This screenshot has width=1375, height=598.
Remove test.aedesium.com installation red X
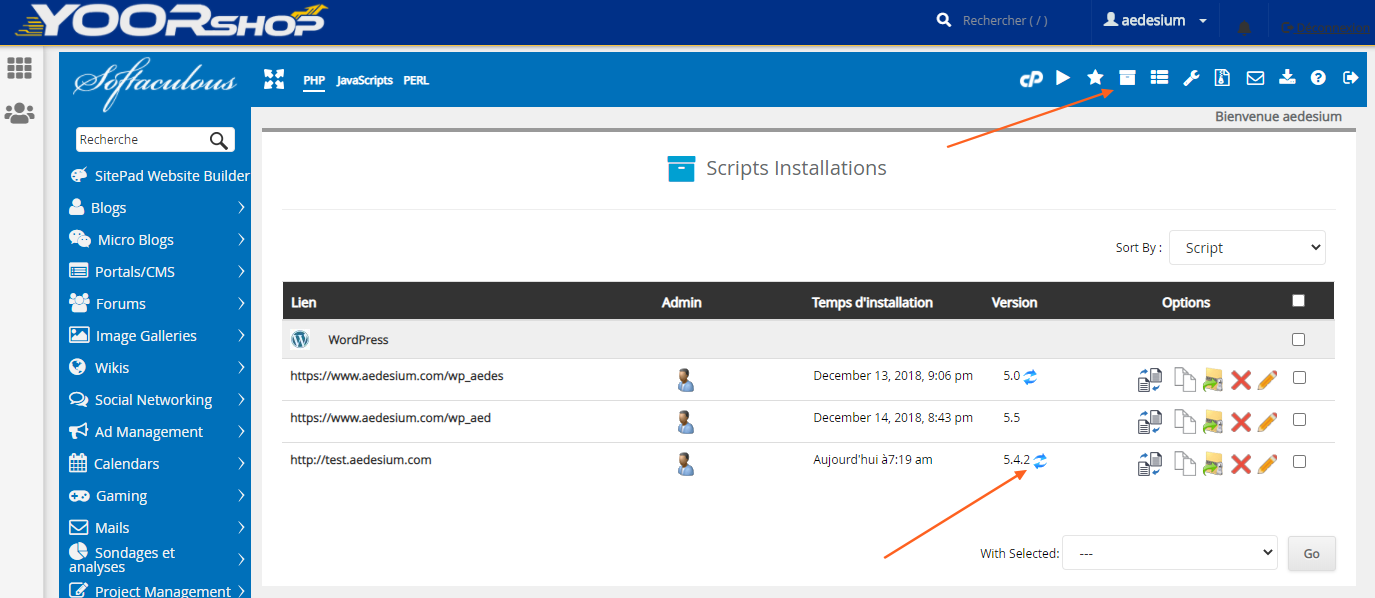(x=1241, y=464)
